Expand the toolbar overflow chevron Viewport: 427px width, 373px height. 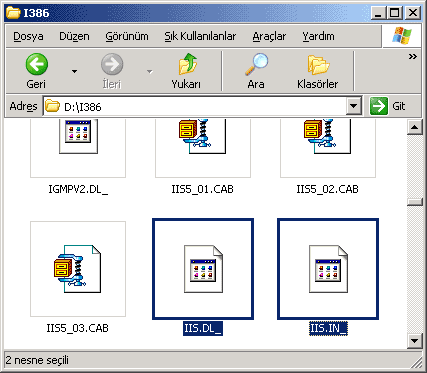413,57
